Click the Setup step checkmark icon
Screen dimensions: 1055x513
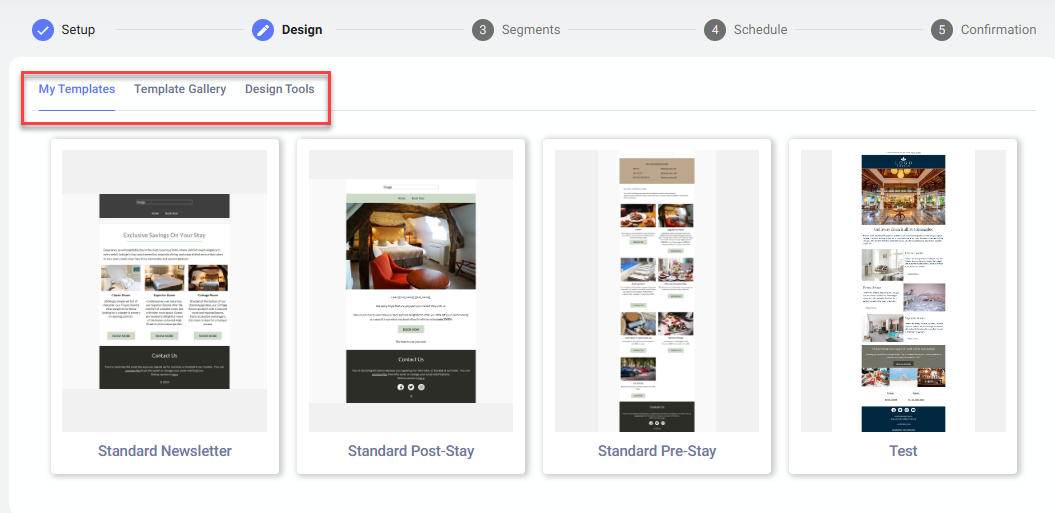[43, 30]
